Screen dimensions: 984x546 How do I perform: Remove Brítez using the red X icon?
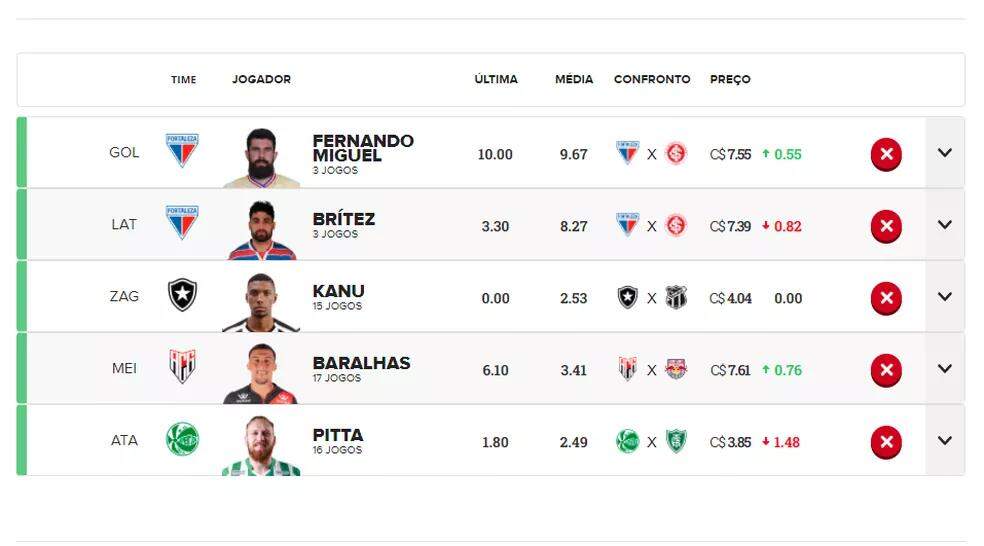[886, 226]
